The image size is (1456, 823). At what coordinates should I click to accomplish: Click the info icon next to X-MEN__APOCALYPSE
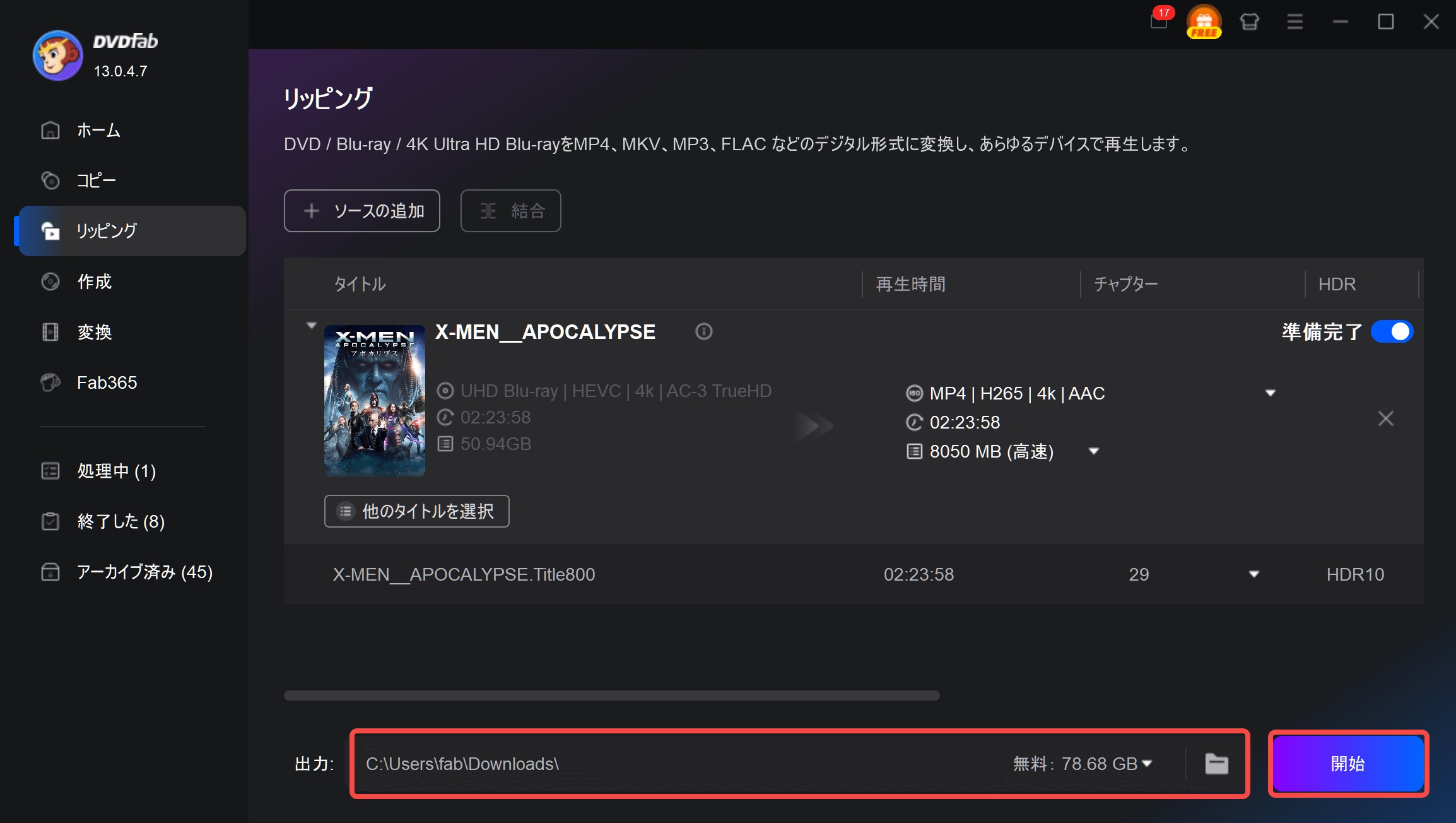pyautogui.click(x=704, y=331)
